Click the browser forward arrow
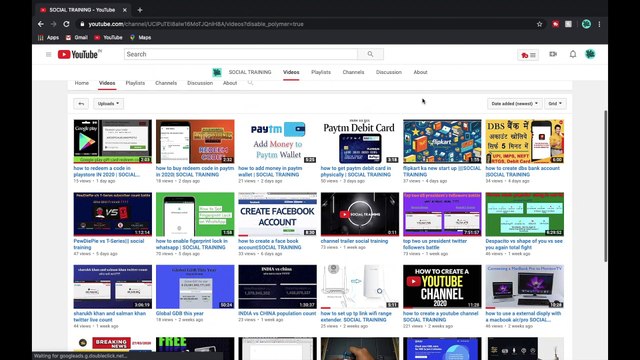640x360 pixels. [53, 24]
